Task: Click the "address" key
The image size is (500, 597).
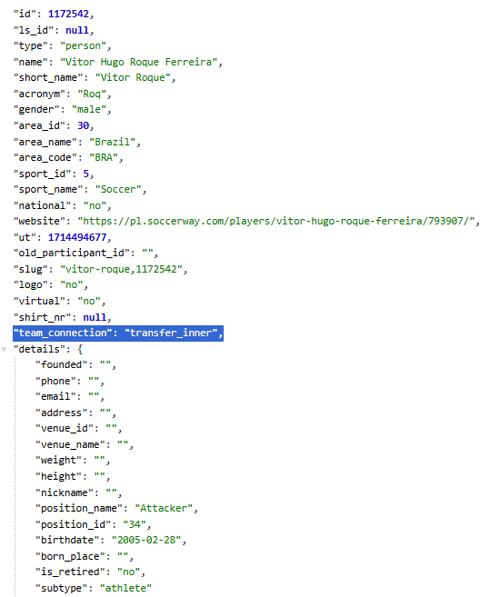Action: (x=61, y=413)
